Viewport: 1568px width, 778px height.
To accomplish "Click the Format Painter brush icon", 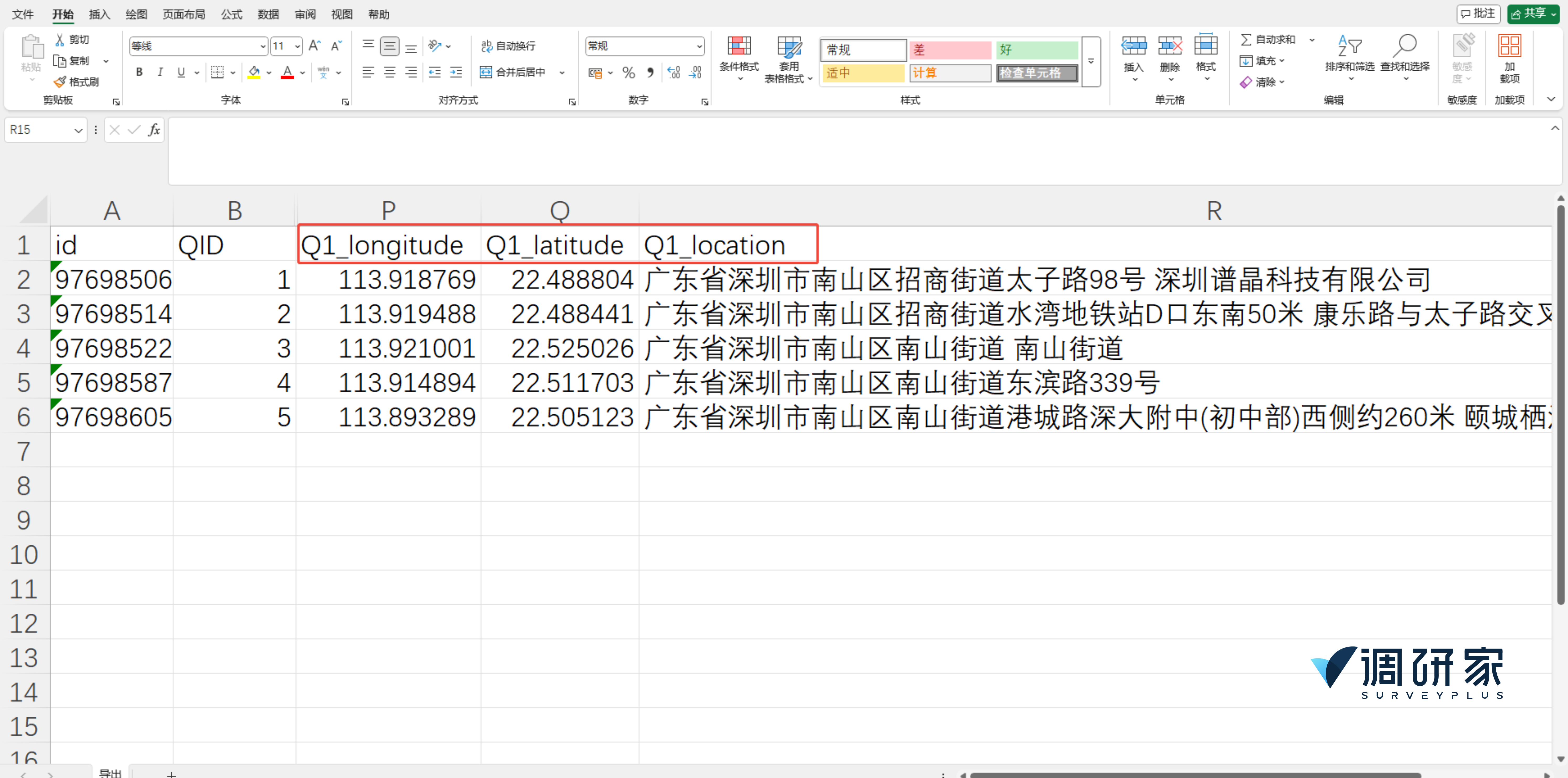I will (x=60, y=82).
